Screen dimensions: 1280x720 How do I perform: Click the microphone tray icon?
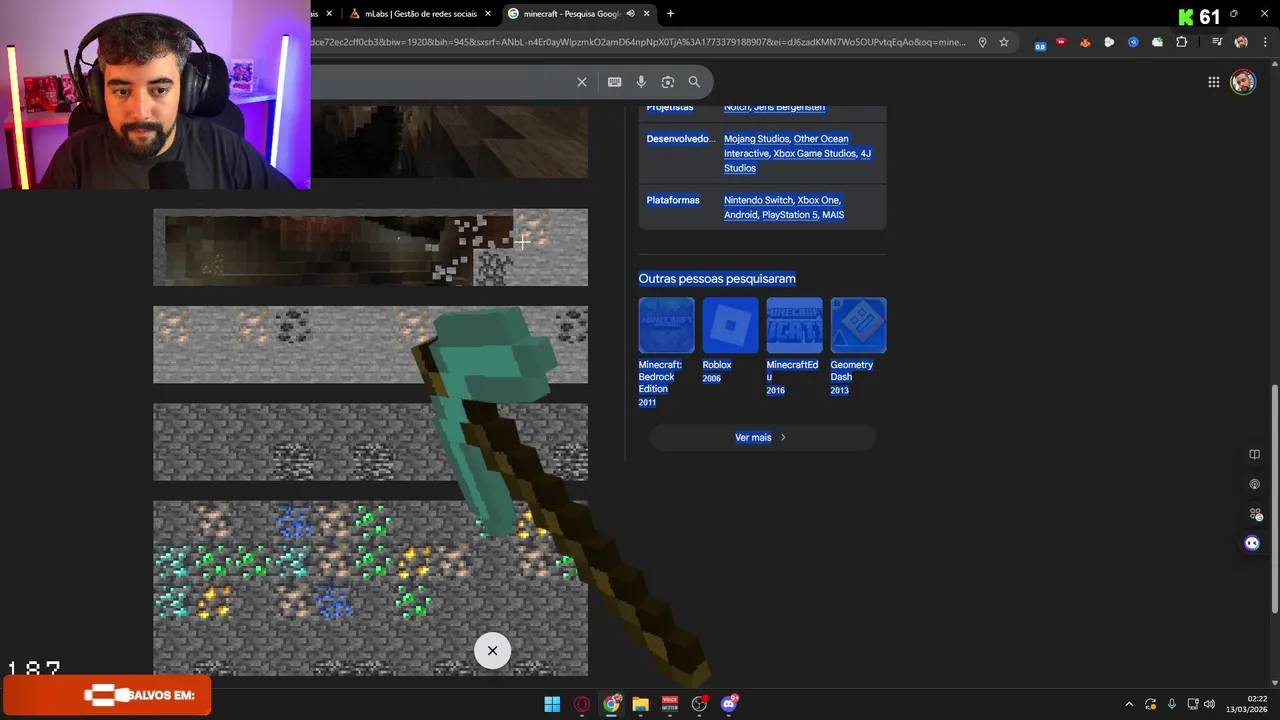[x=1172, y=704]
